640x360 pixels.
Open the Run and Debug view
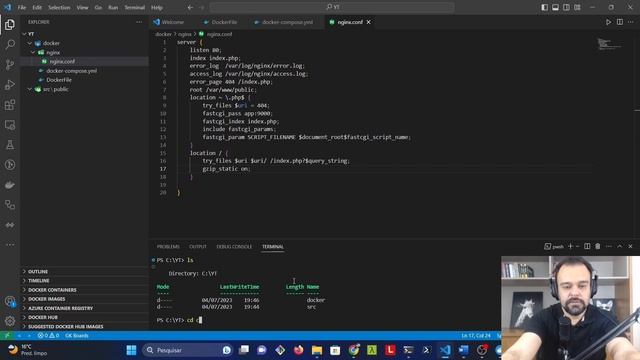tap(10, 84)
